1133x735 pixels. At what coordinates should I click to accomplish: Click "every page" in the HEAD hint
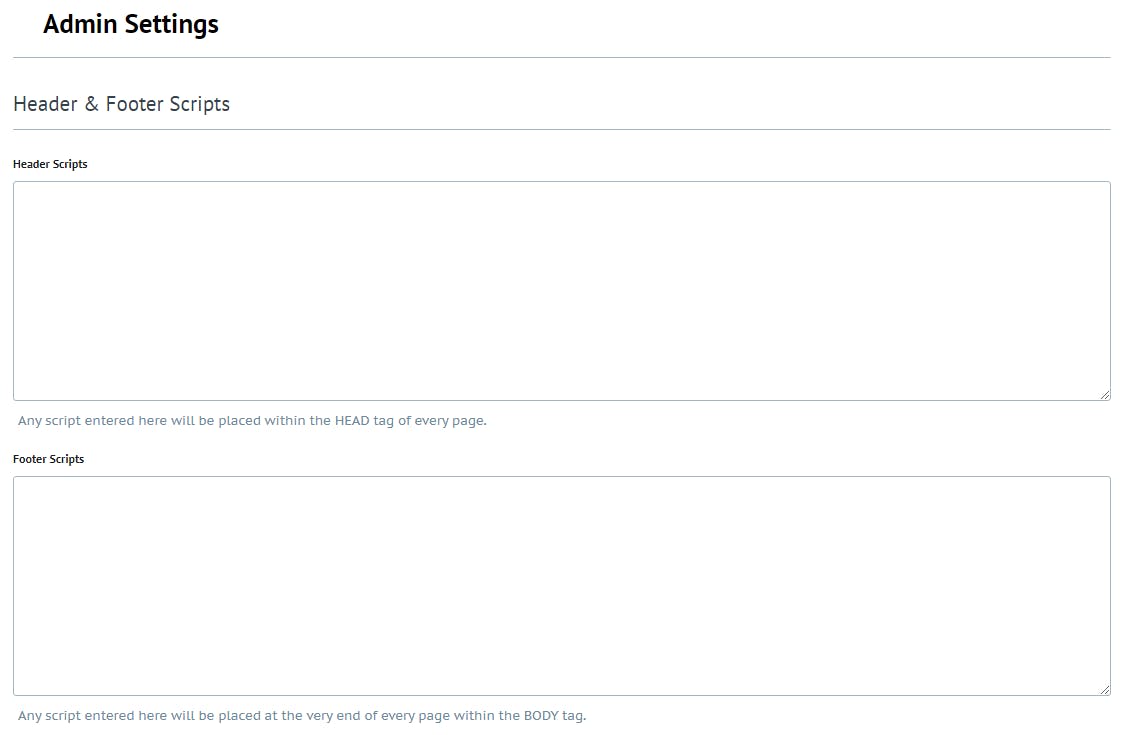[x=450, y=421]
